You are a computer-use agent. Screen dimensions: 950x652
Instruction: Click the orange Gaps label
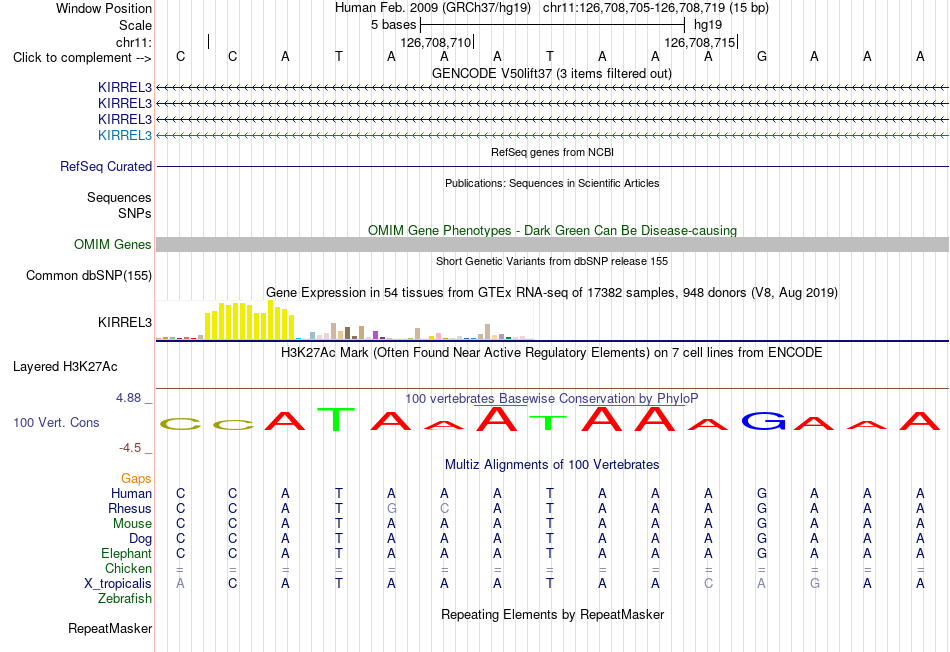coord(136,479)
